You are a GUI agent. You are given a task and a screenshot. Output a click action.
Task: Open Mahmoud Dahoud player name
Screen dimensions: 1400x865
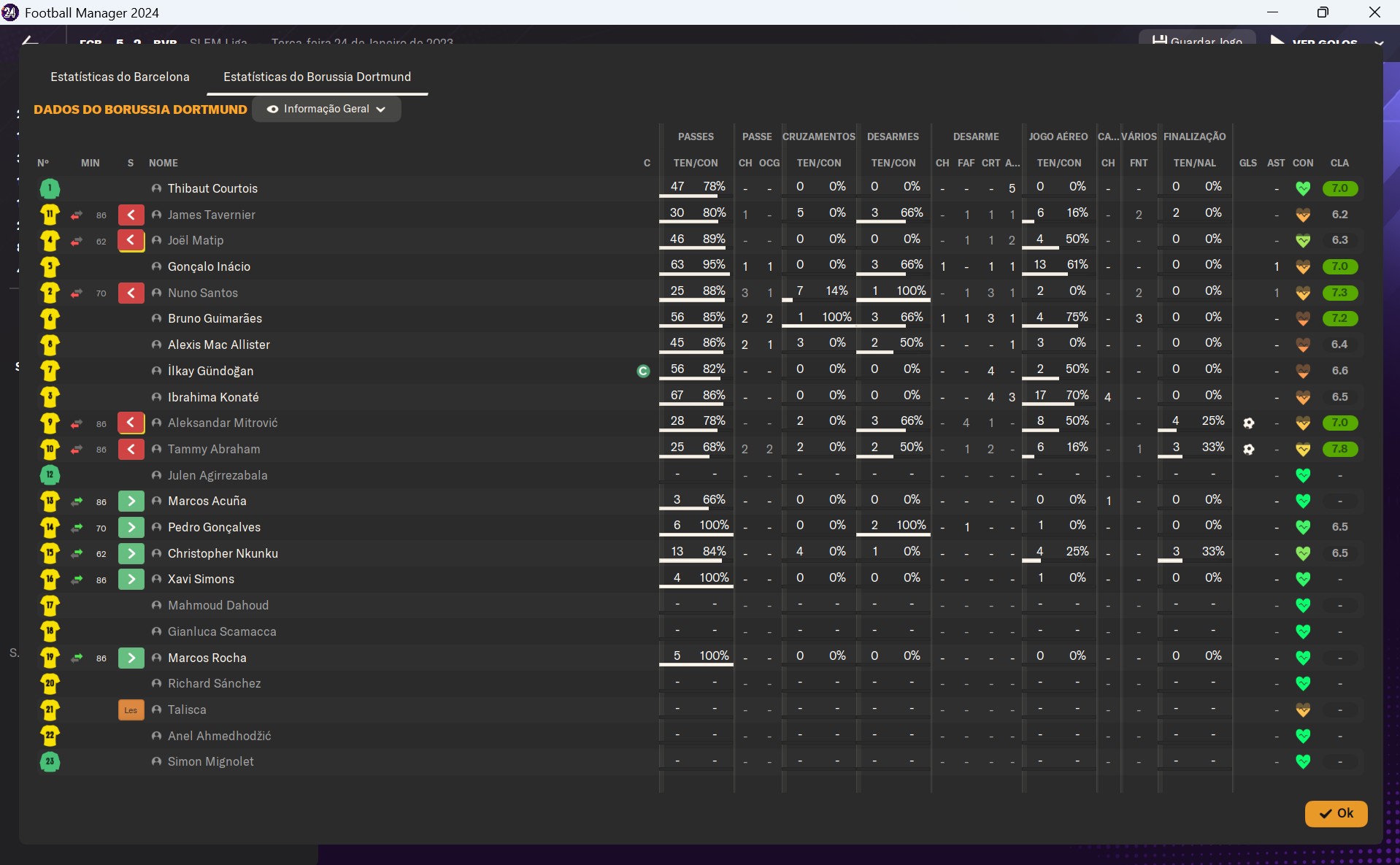(218, 605)
